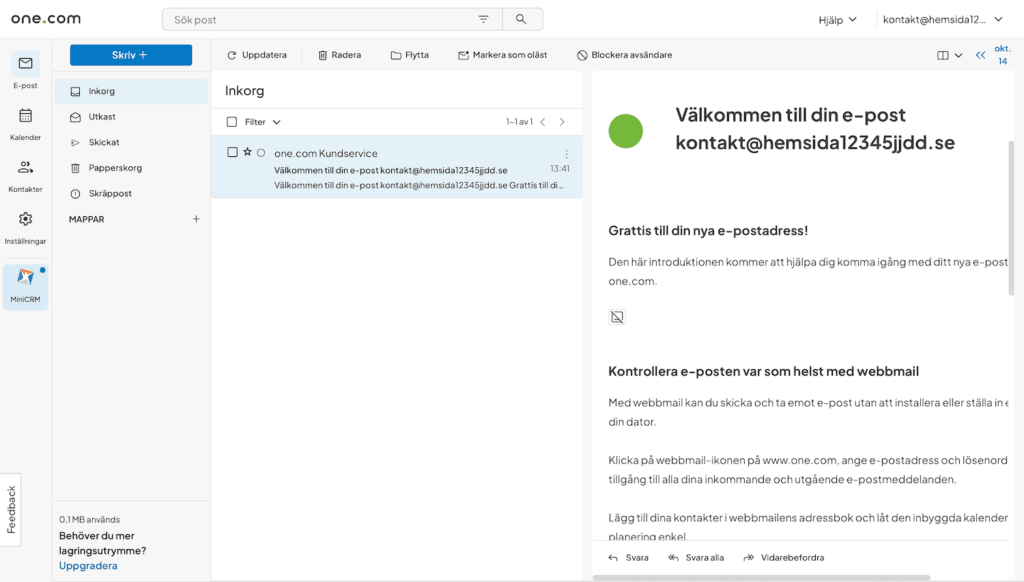This screenshot has height=582, width=1024.
Task: Open the kontakt@hemsida12... account menu
Action: 942,20
